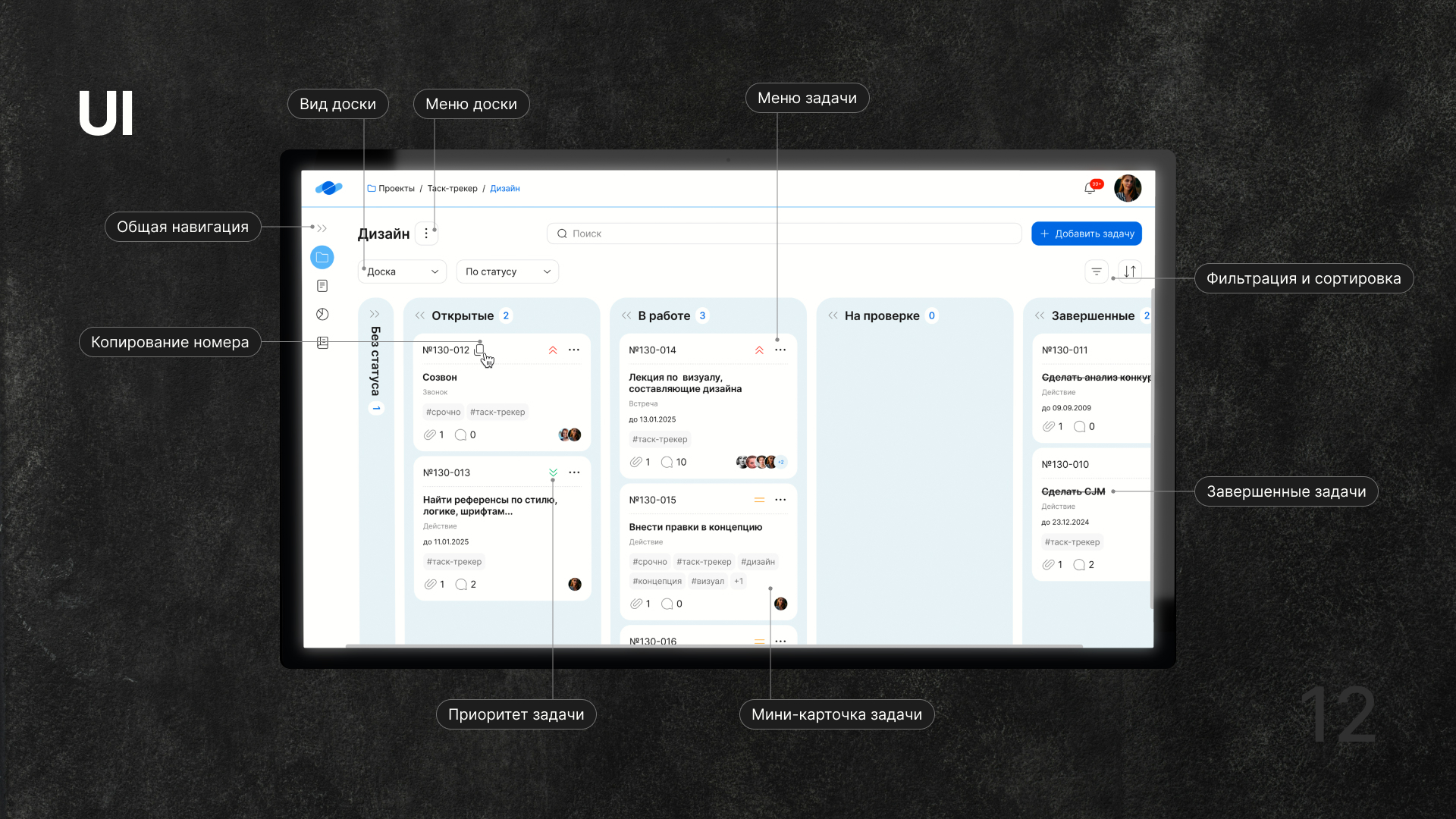Click the sort arrows icon
Viewport: 1456px width, 819px height.
(x=1130, y=271)
